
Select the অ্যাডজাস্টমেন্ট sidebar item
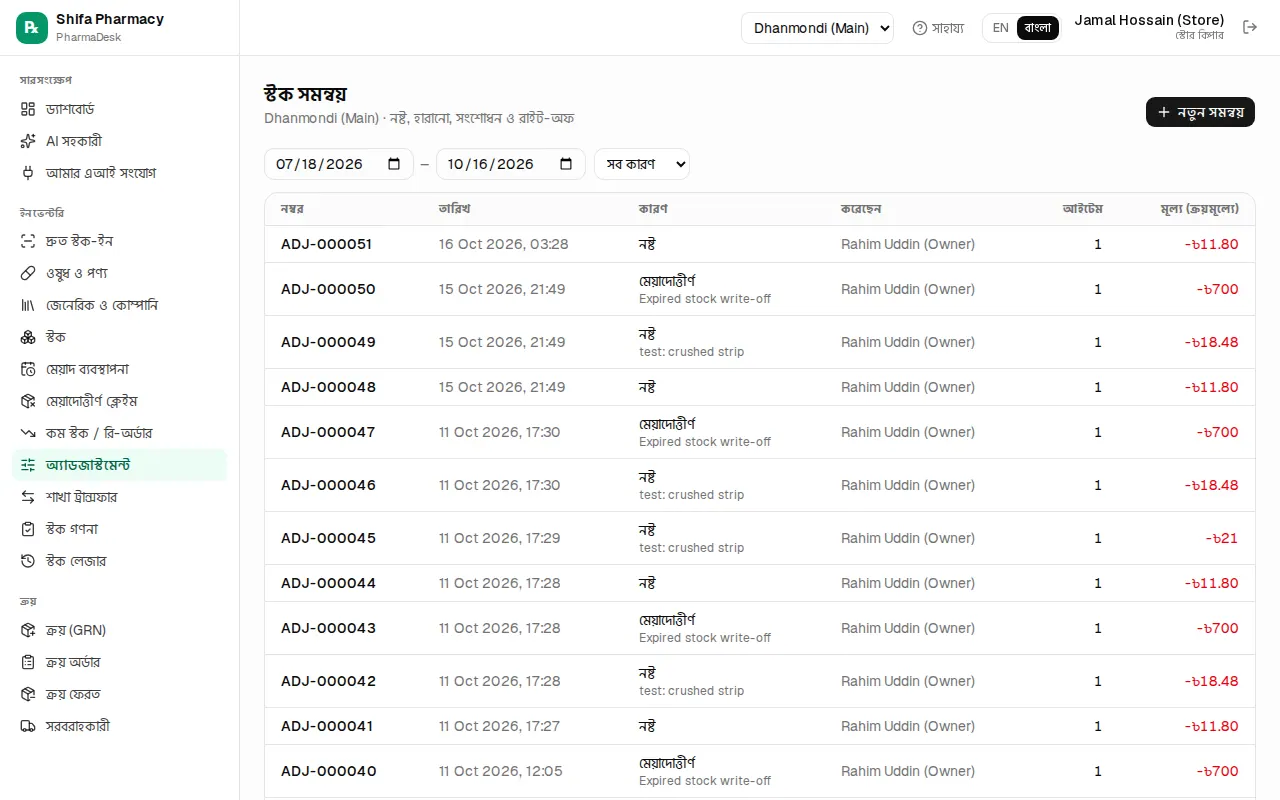click(x=119, y=465)
